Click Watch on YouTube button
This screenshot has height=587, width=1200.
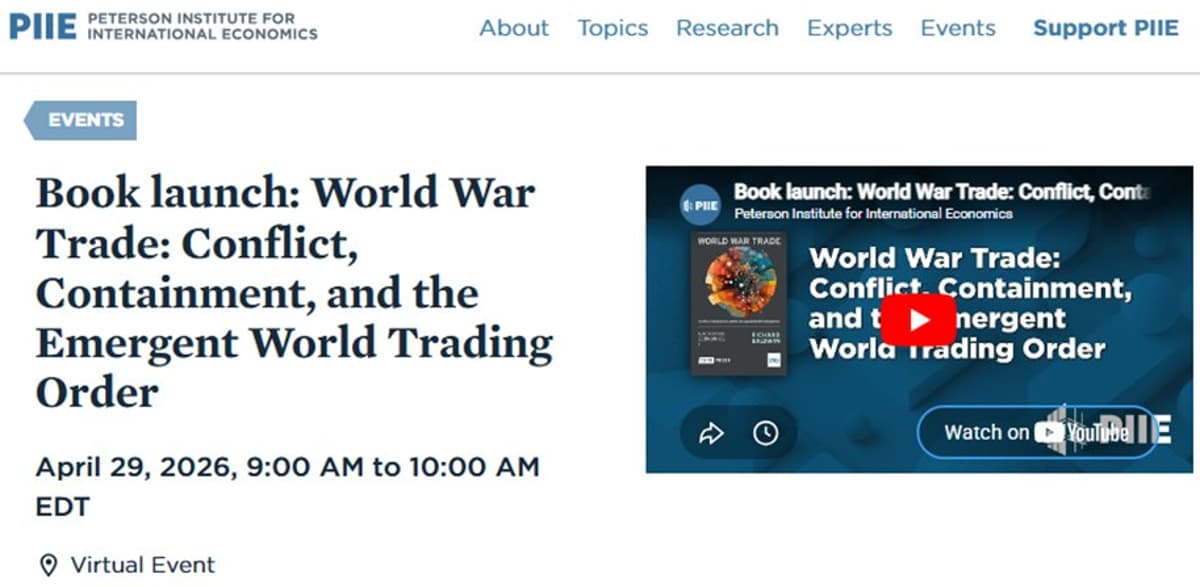pos(1036,432)
